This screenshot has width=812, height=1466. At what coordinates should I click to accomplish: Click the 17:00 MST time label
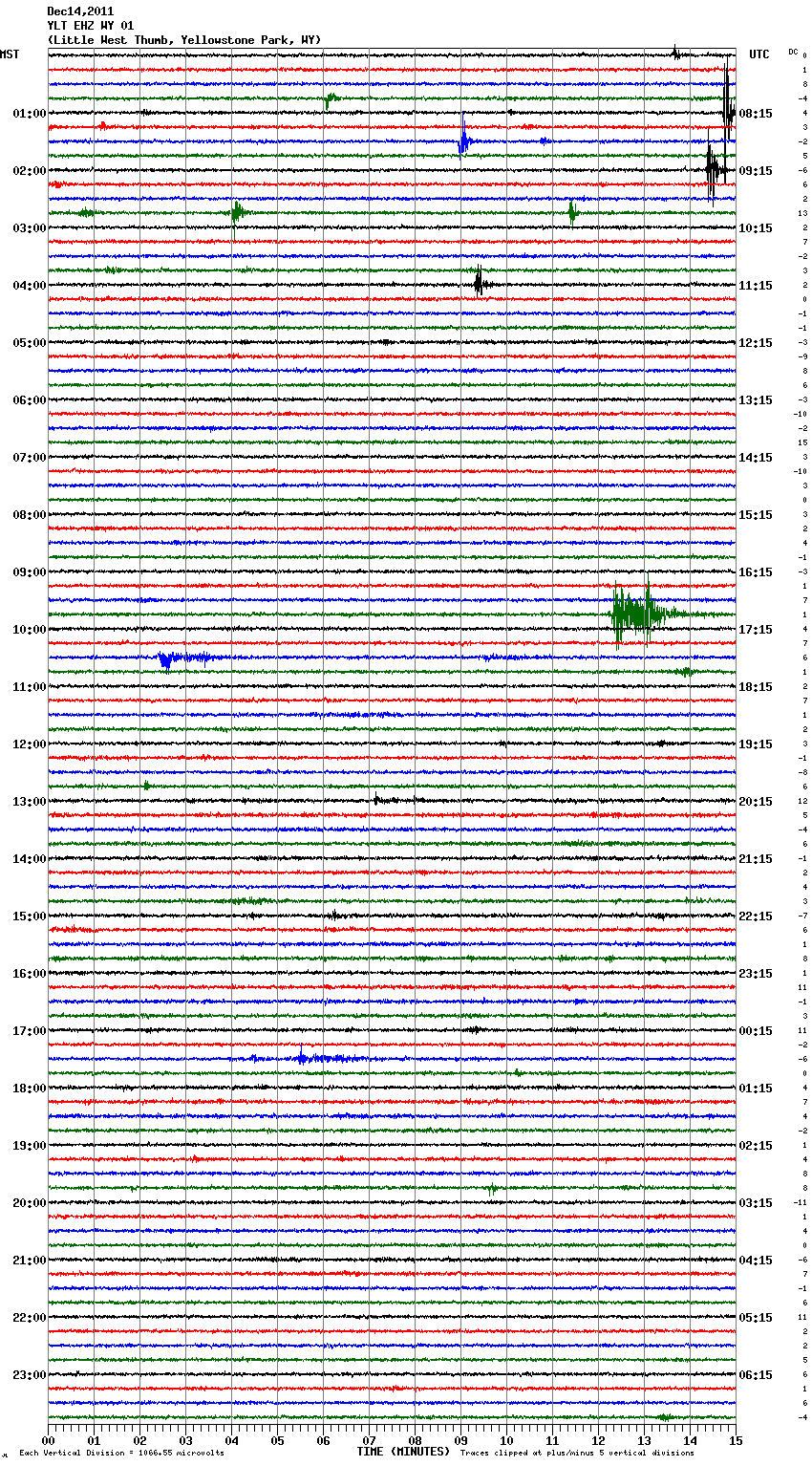(30, 1031)
